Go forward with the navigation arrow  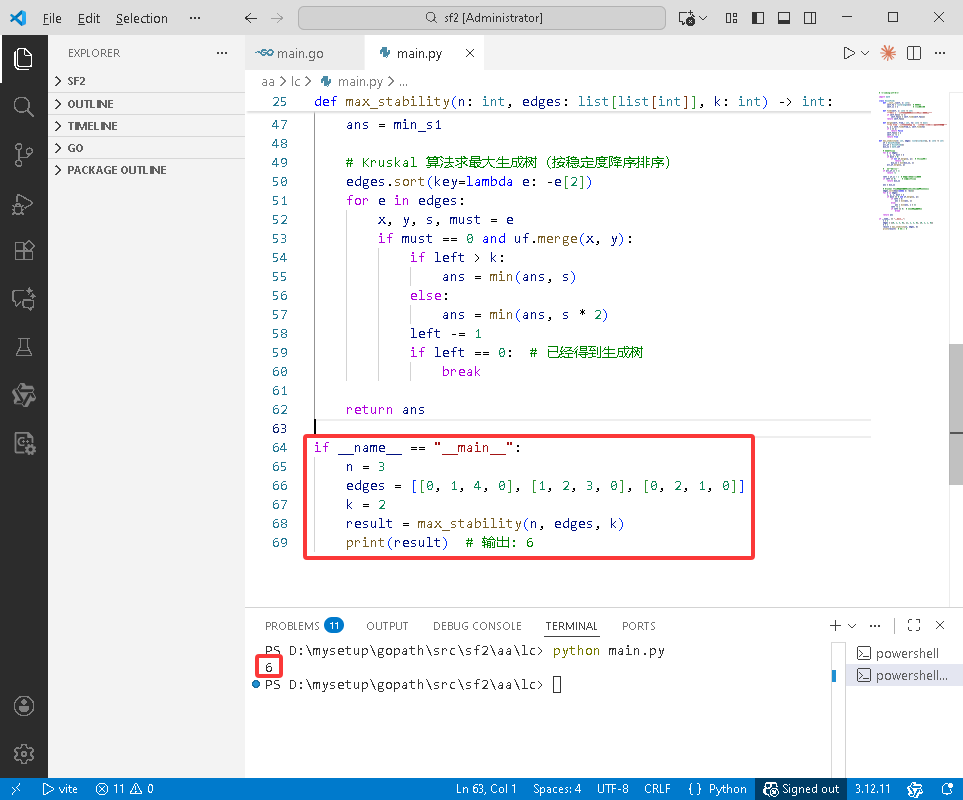pos(277,18)
